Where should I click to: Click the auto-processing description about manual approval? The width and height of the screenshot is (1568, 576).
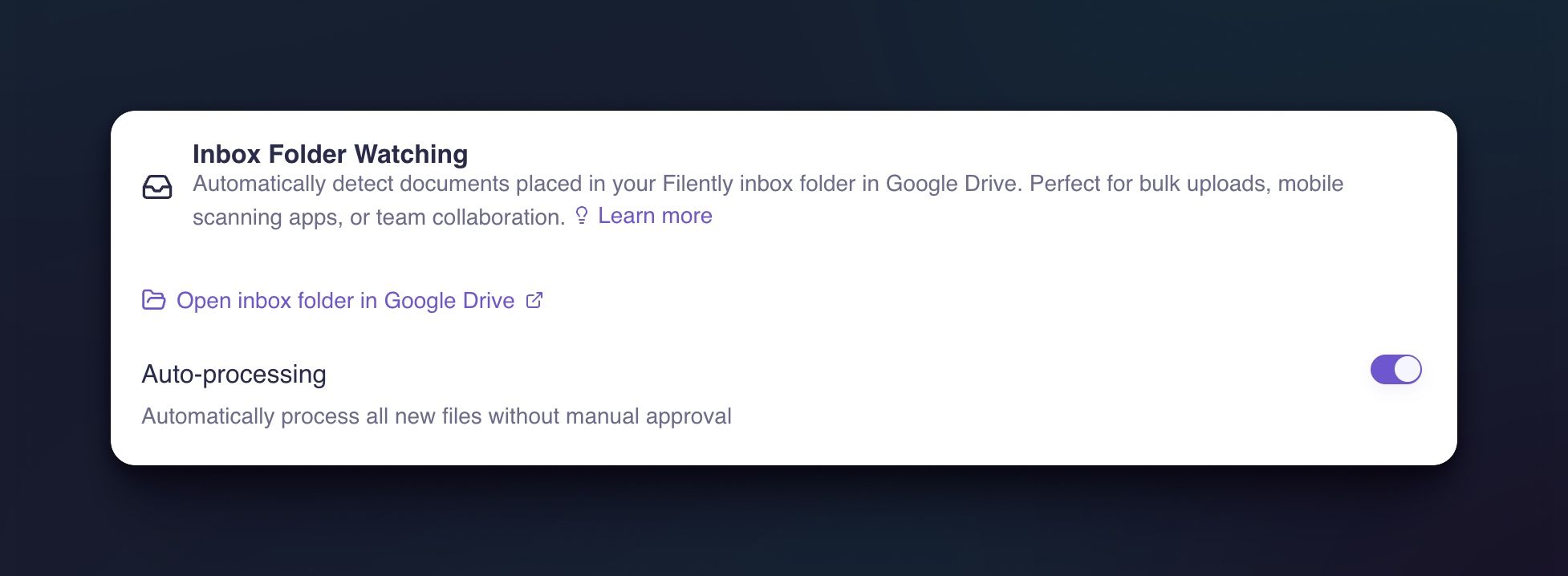437,416
